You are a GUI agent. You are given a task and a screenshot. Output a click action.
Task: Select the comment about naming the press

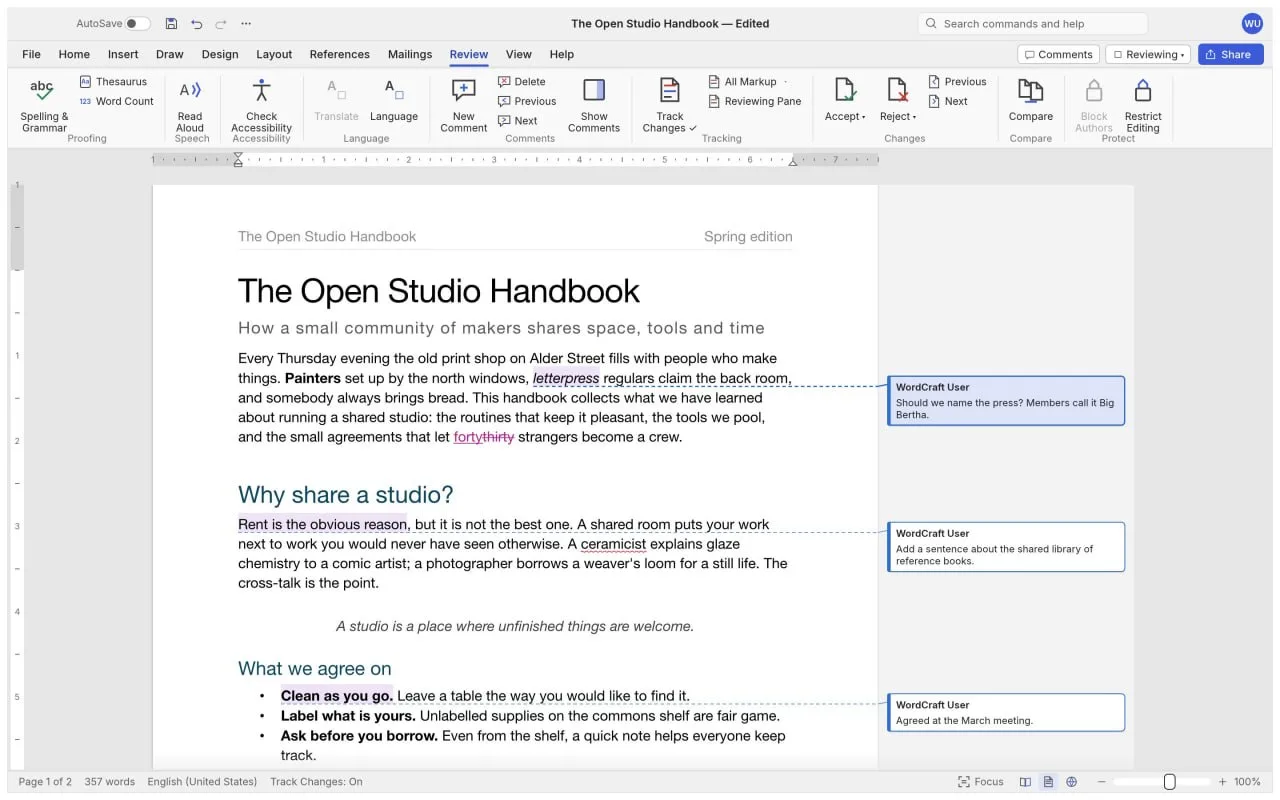[x=1006, y=401]
